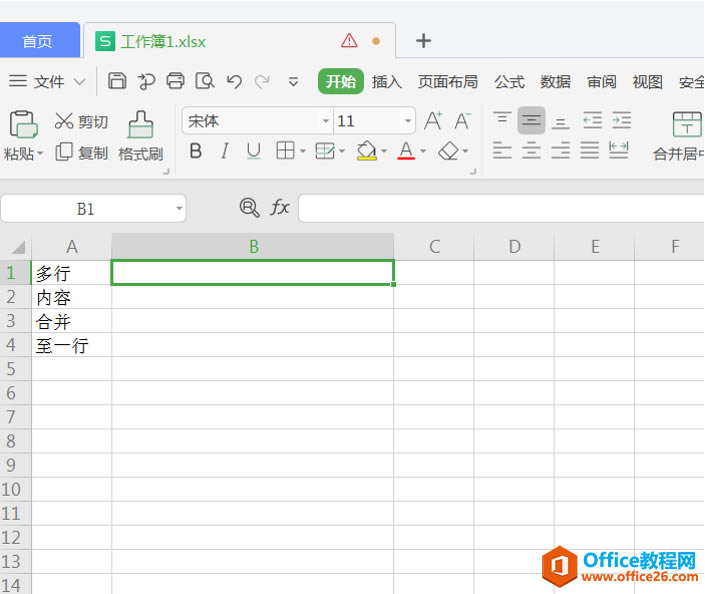Click the Paste clipboard icon
This screenshot has height=594, width=705.
coord(23,124)
